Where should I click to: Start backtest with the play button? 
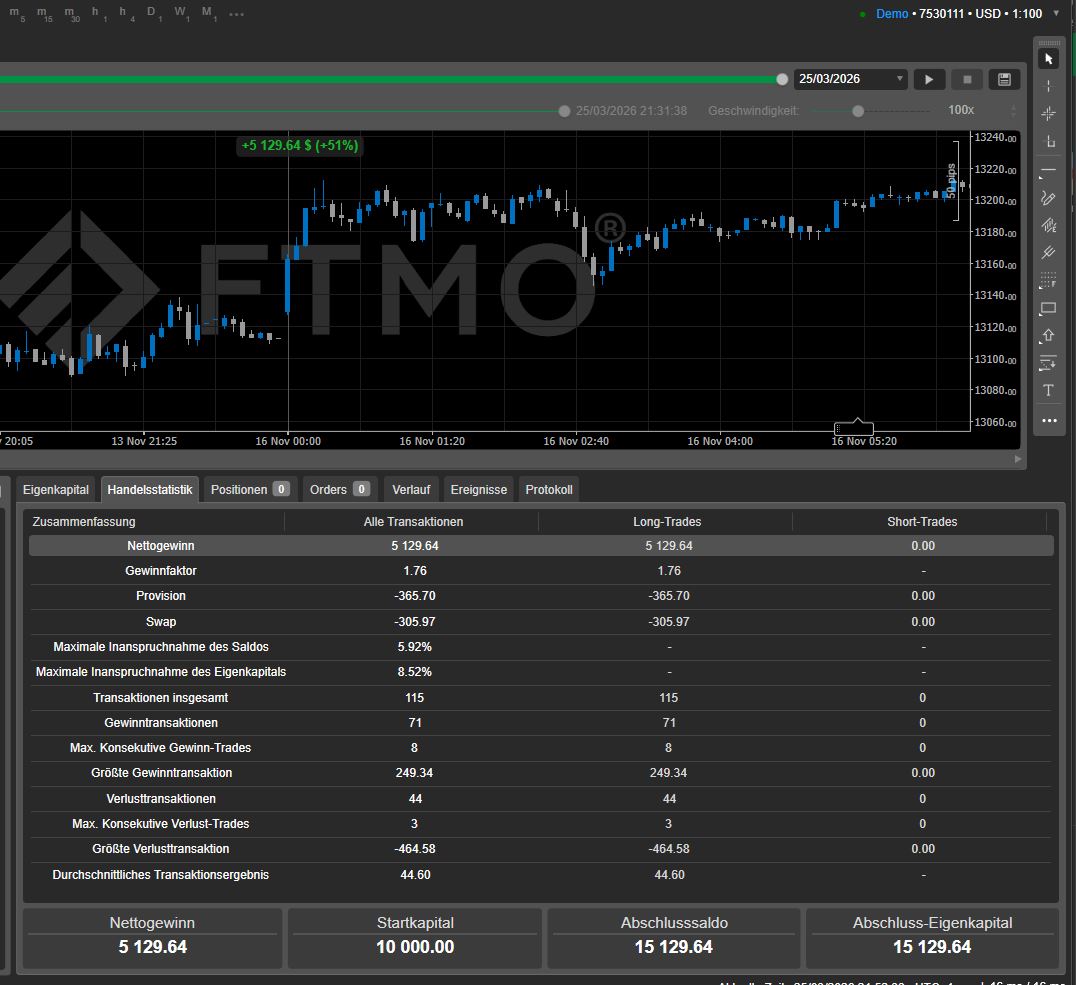(929, 79)
